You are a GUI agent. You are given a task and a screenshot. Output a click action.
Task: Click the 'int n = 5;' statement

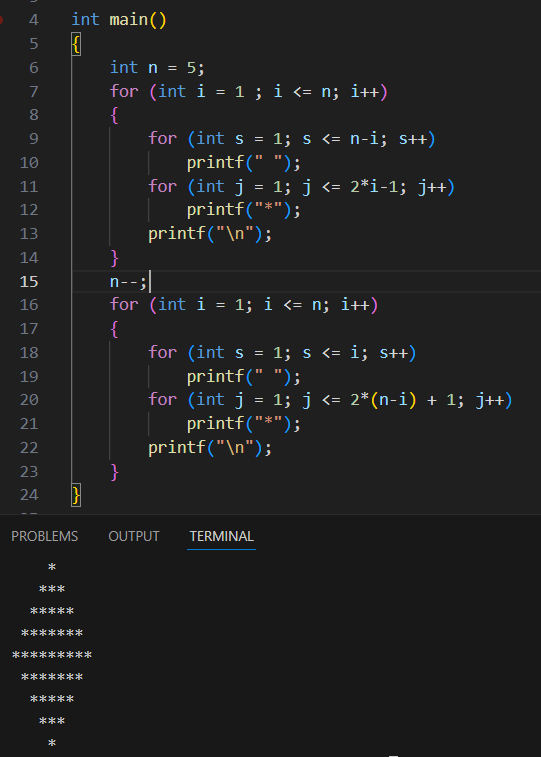click(x=157, y=68)
